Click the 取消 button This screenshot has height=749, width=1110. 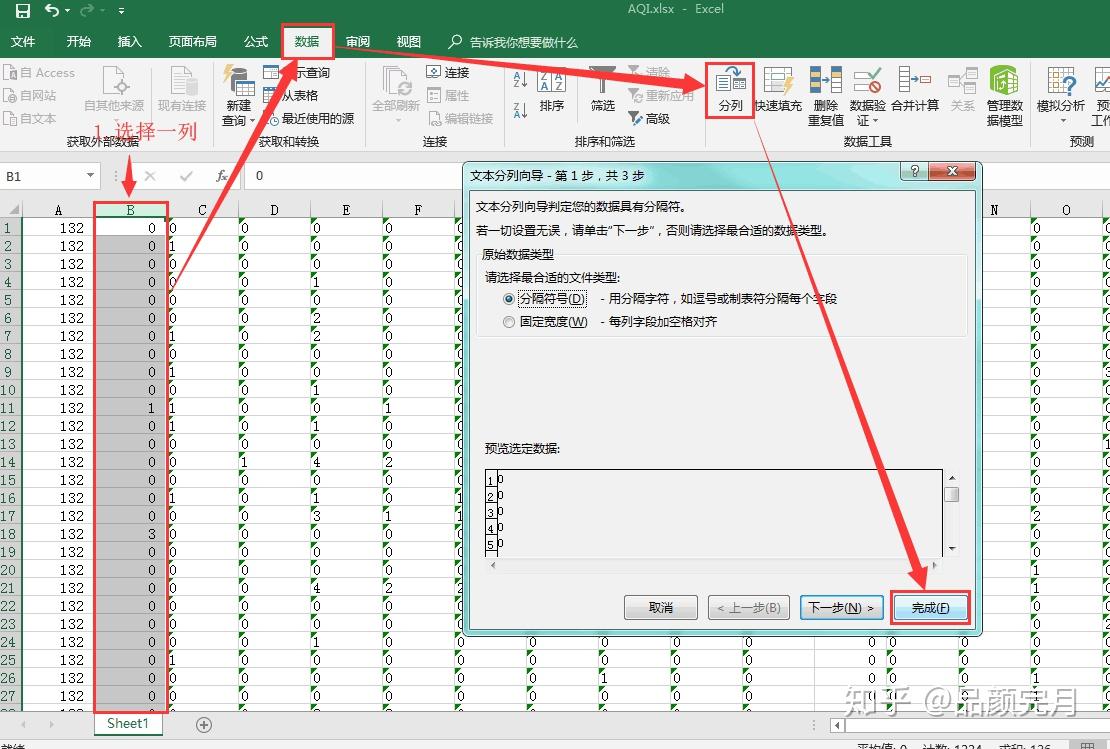(x=660, y=607)
